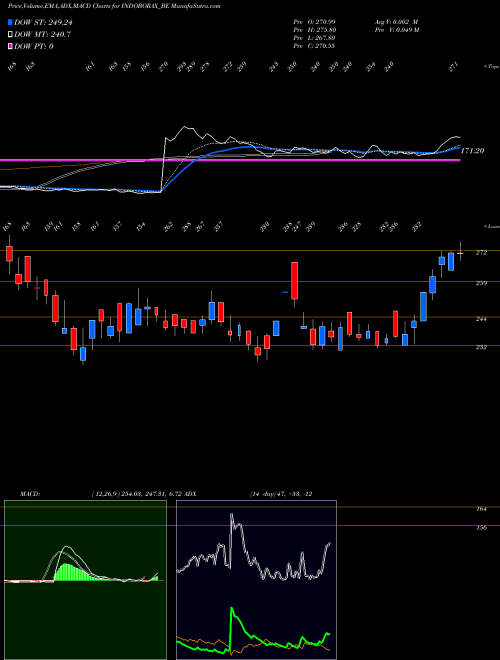Click the blue DOW ST legend swatch
The width and height of the screenshot is (500, 660).
[x=10, y=22]
